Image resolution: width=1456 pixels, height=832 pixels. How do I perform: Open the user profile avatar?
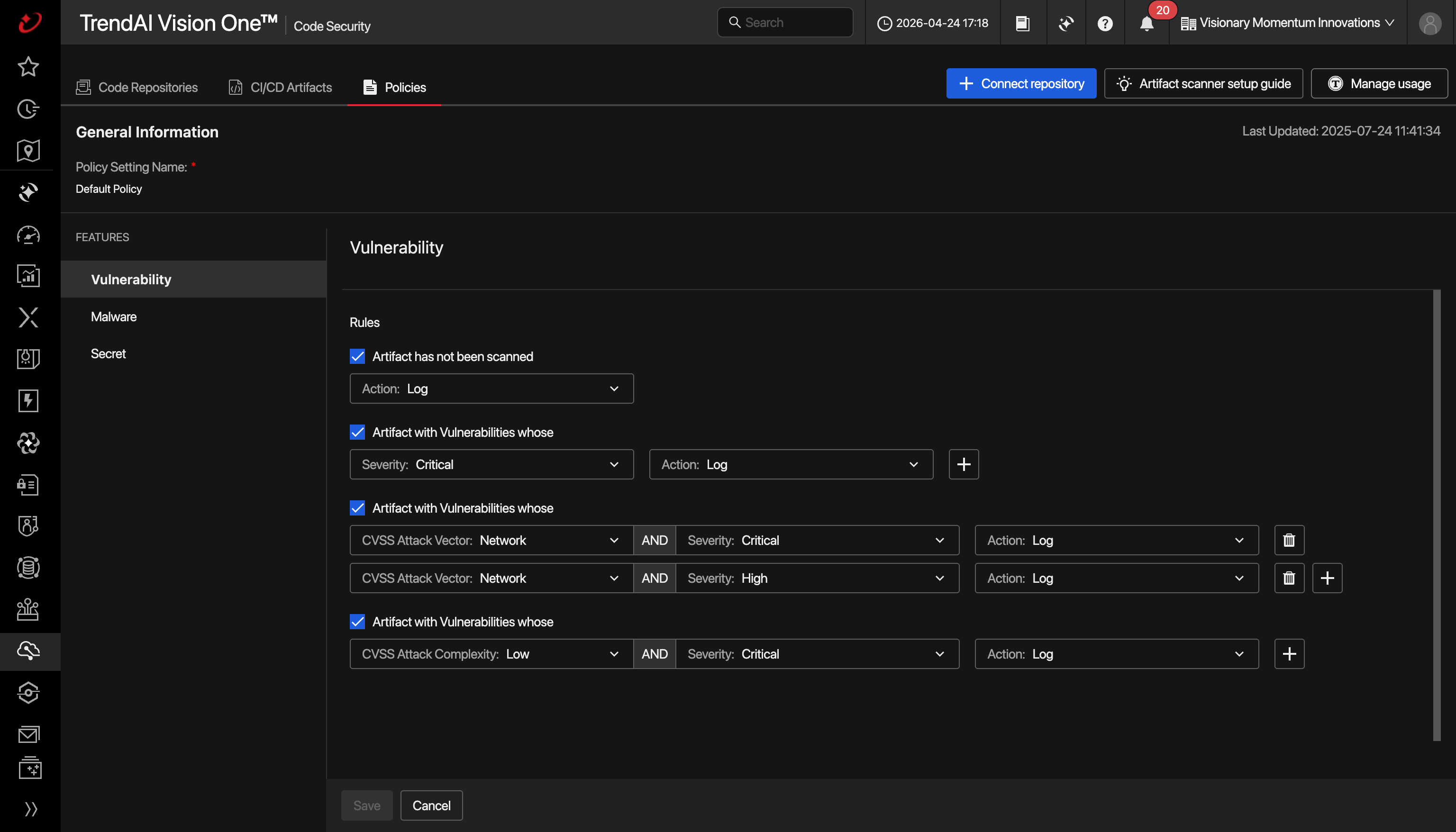1430,23
